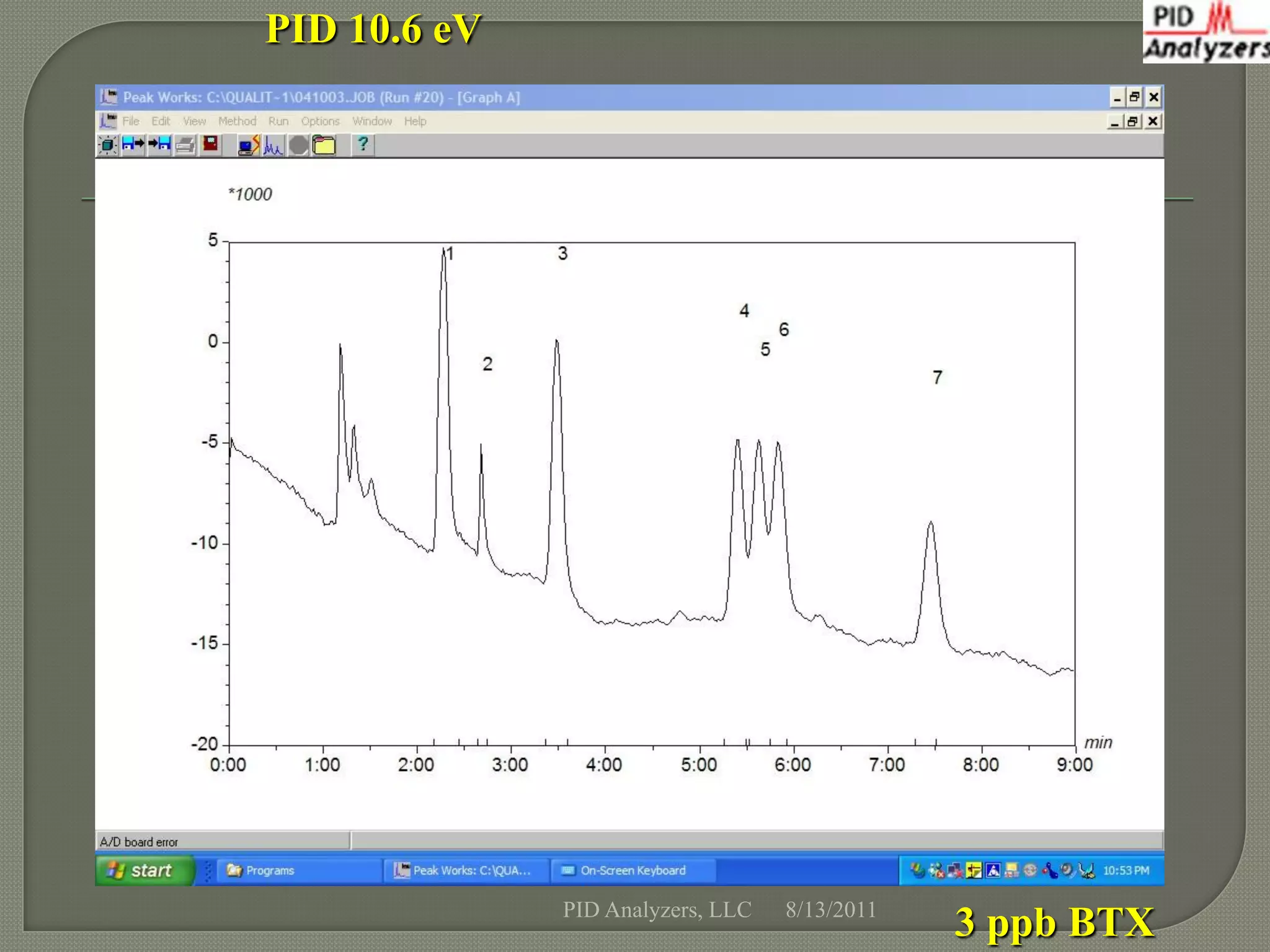
Task: Click the cube with sparkles toolbar icon
Action: (108, 145)
